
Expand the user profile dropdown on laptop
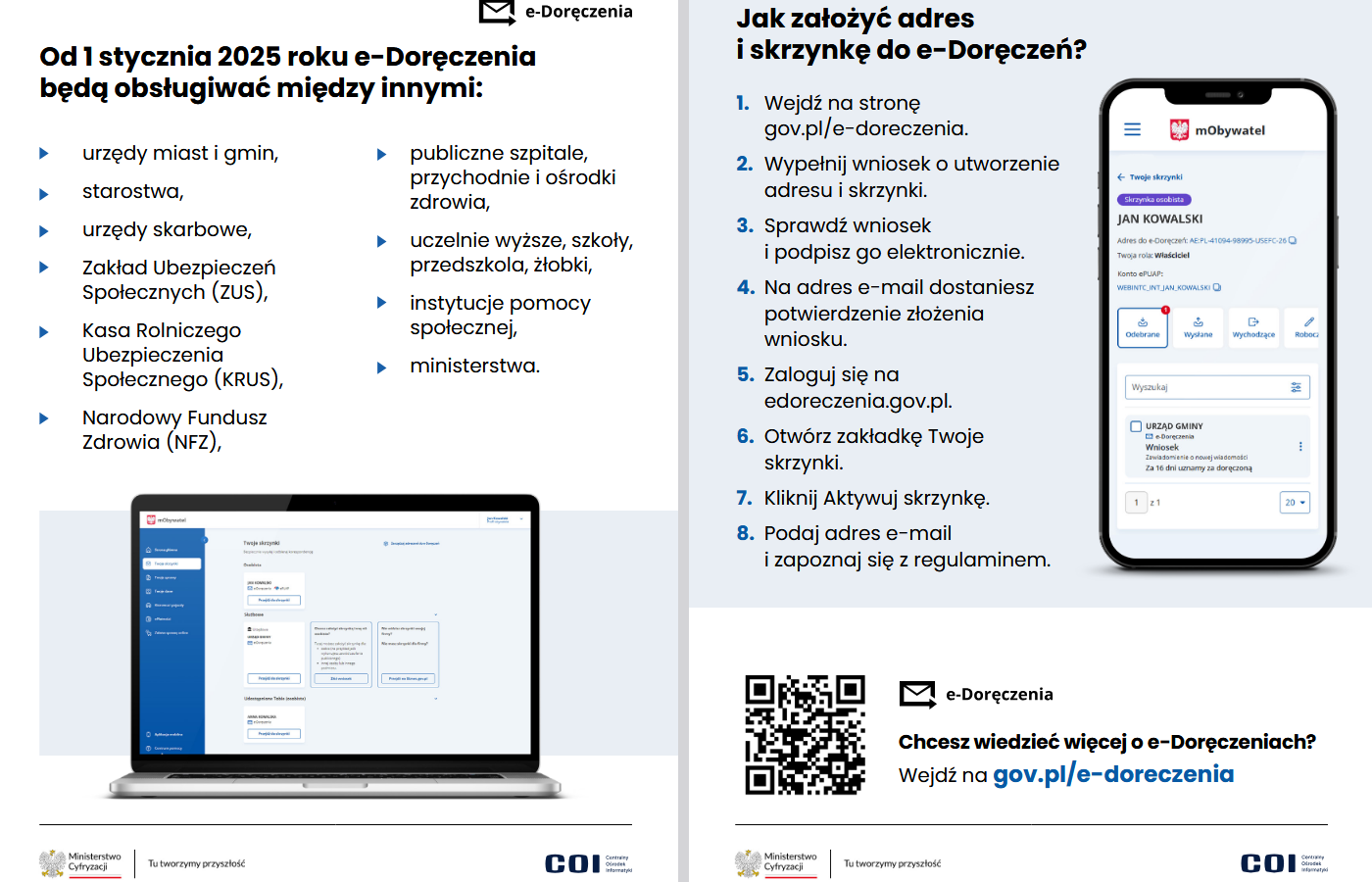[522, 519]
